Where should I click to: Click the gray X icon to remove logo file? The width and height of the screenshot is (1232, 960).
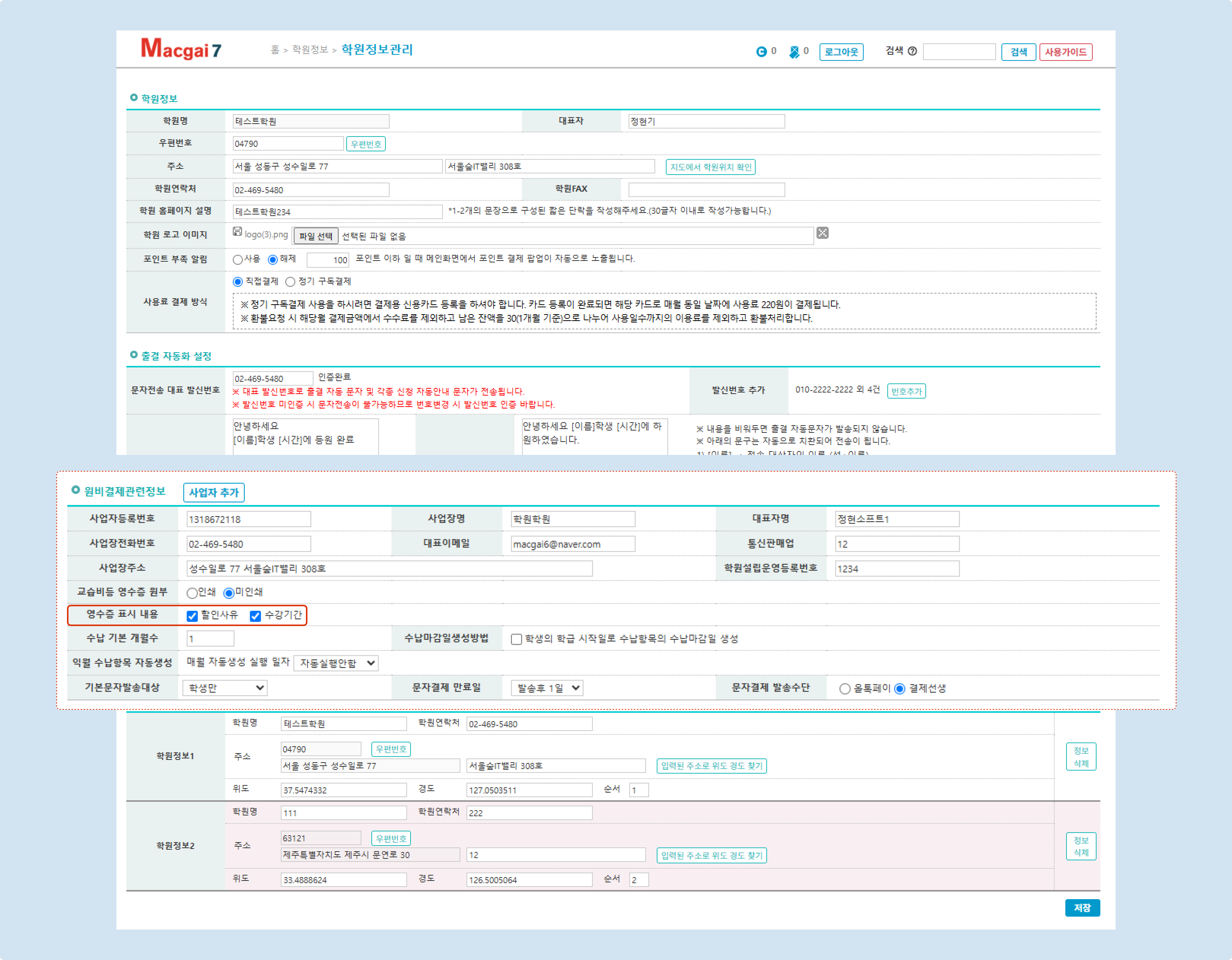tap(823, 233)
